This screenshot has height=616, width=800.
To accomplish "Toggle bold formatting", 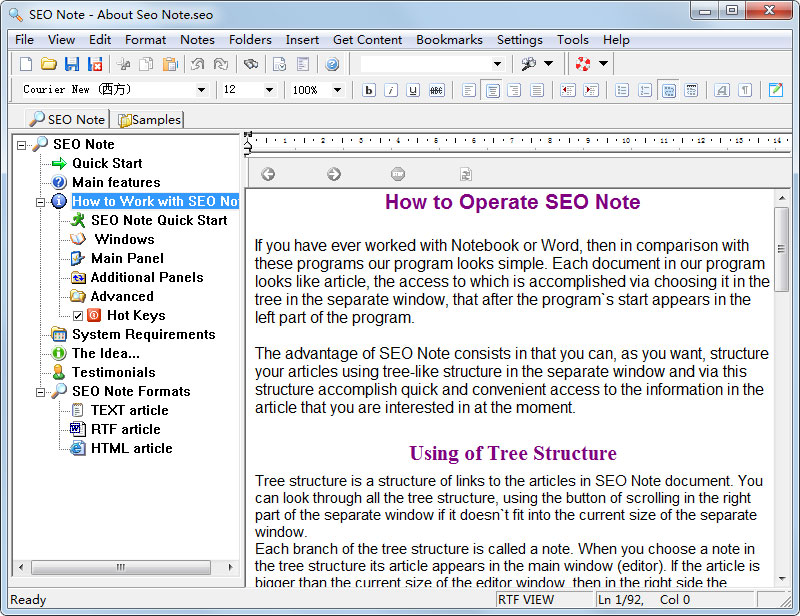I will coord(369,90).
